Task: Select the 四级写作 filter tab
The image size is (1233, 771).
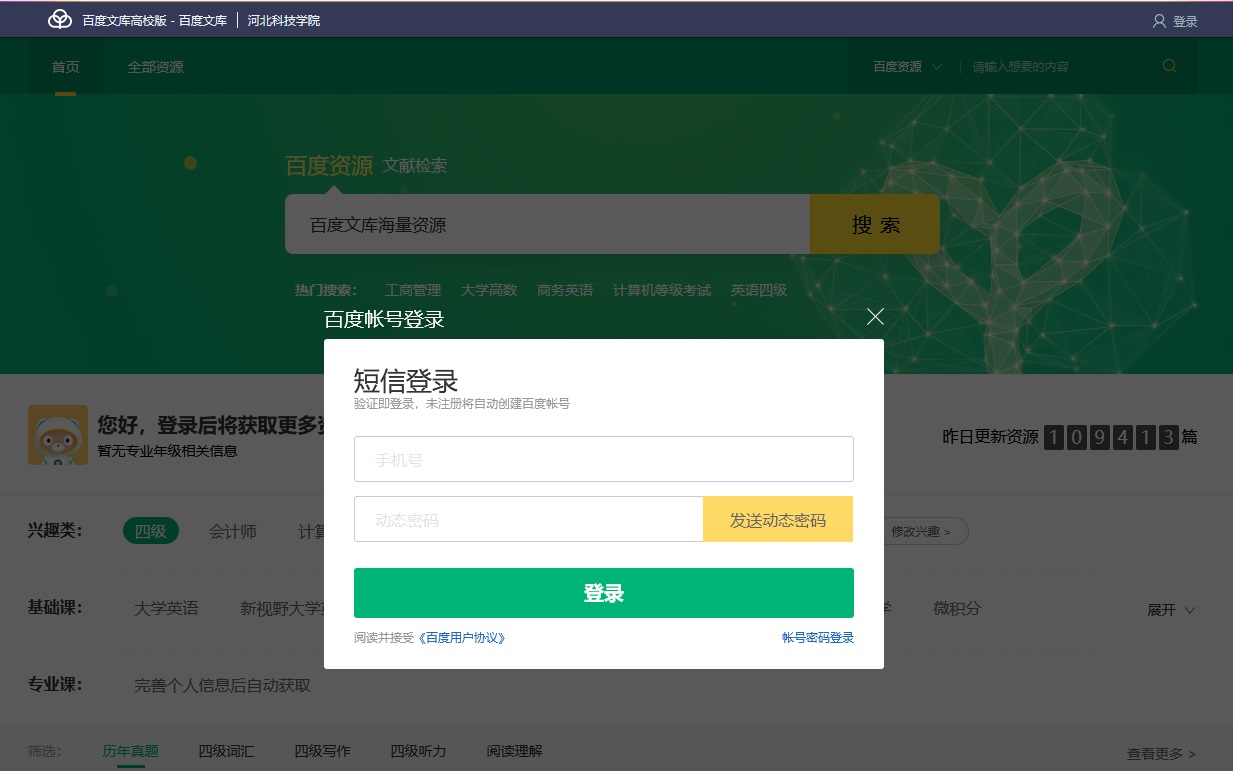Action: point(322,751)
